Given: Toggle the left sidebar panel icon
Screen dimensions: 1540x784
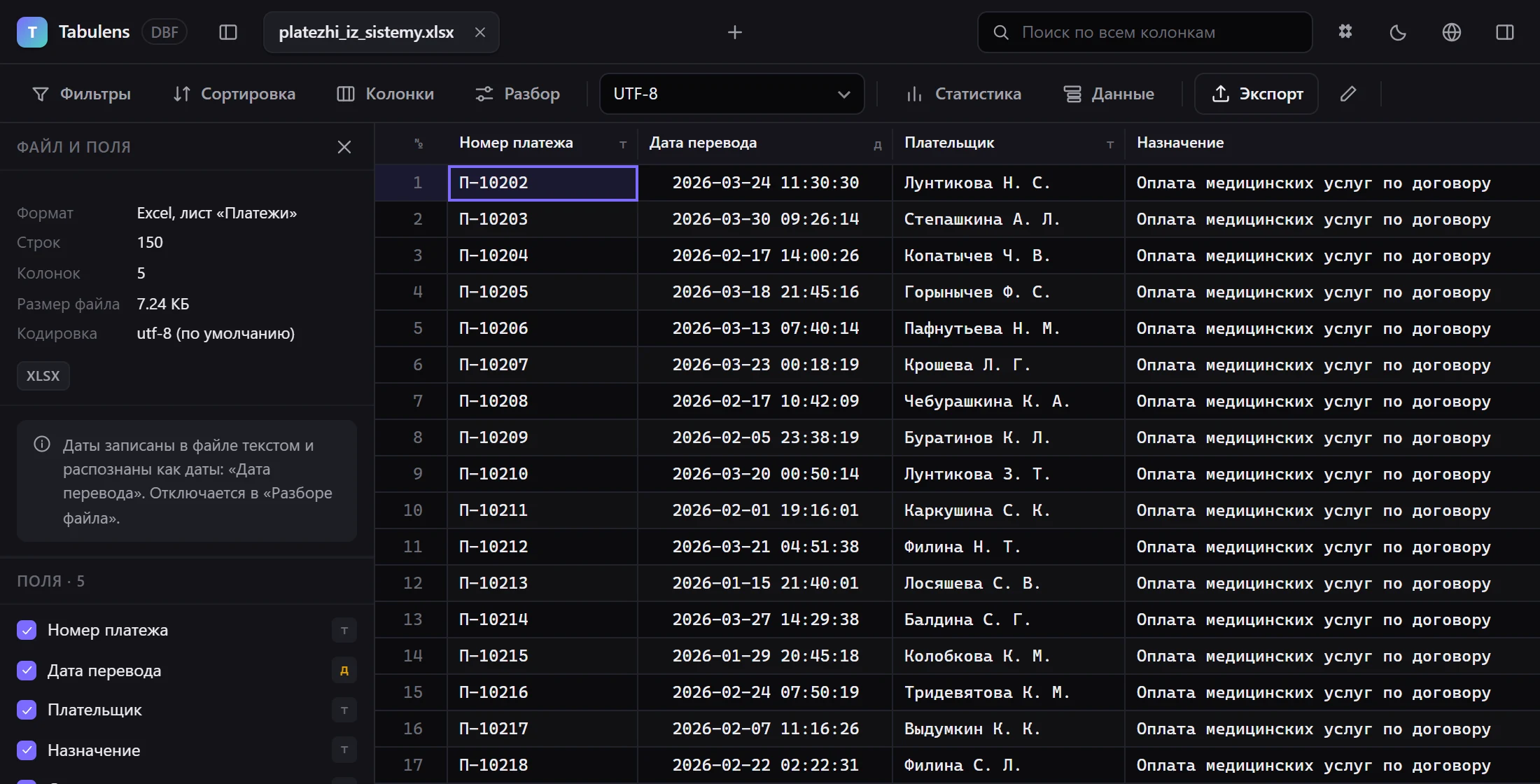Looking at the screenshot, I should 228,32.
